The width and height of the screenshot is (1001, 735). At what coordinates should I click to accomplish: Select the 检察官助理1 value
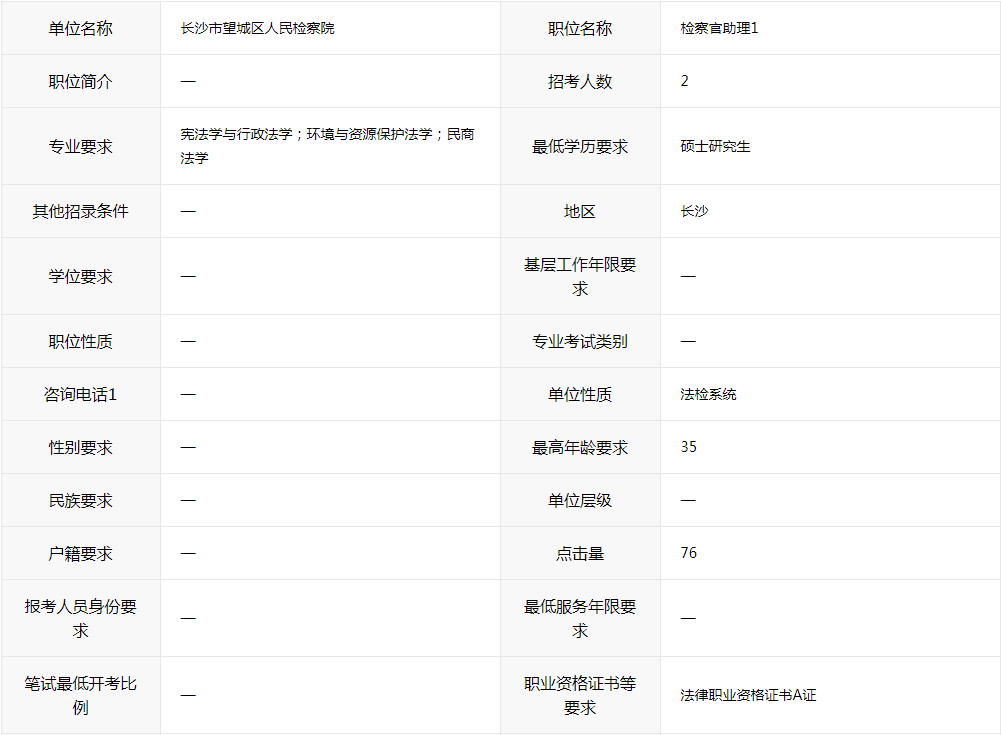tap(719, 28)
